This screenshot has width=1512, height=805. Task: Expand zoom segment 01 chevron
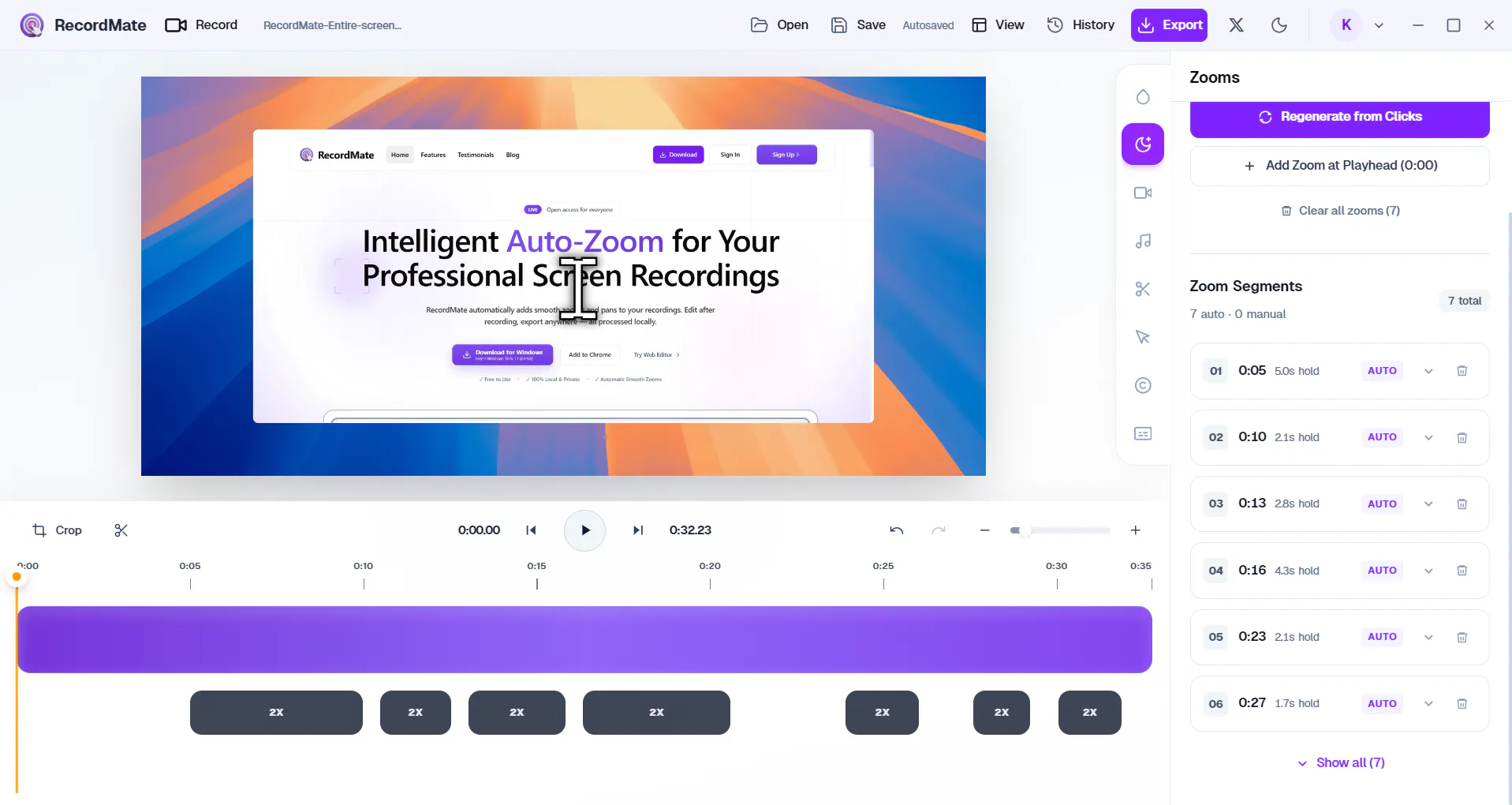[x=1428, y=371]
